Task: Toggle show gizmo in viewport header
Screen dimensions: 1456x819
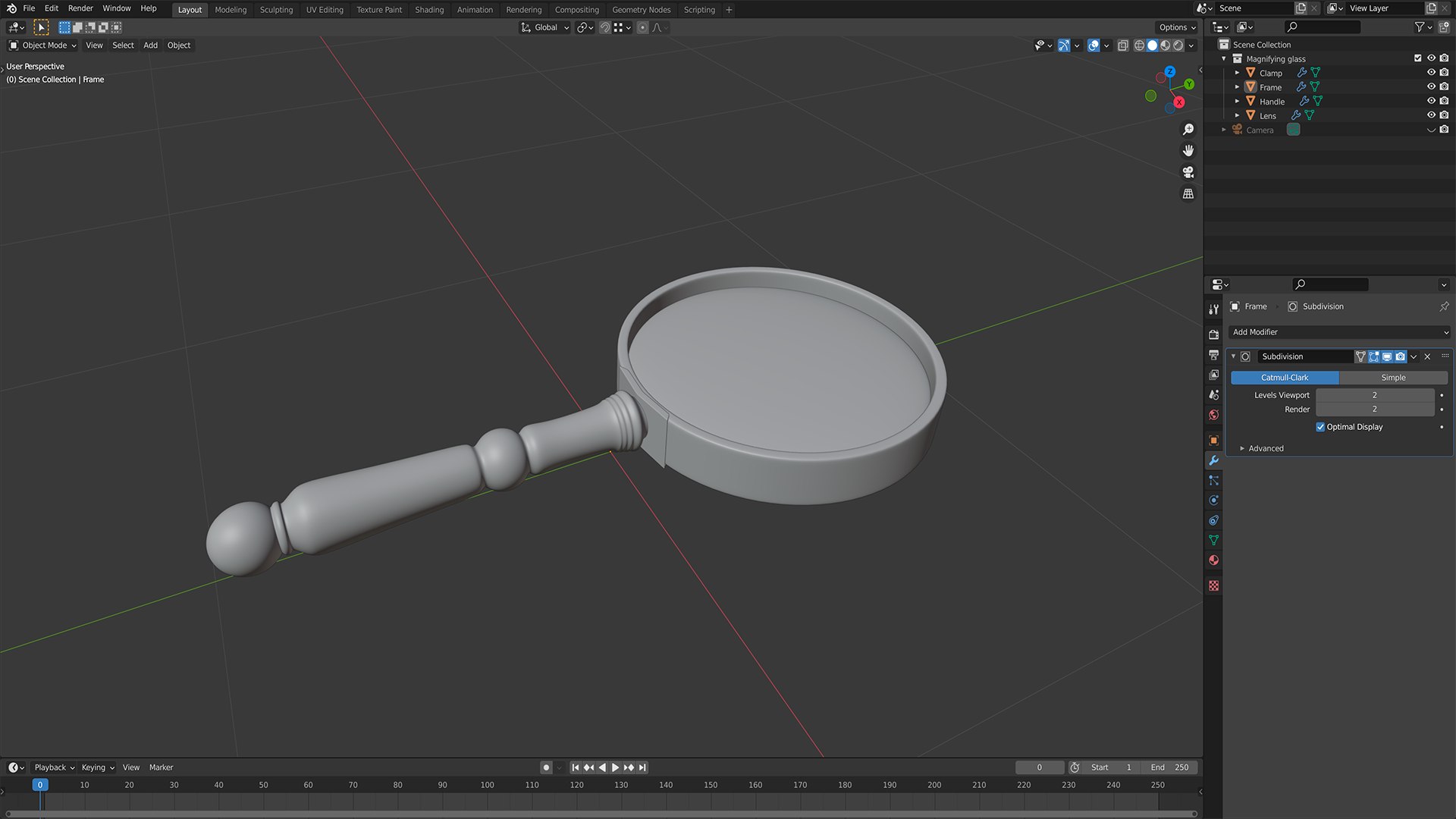Action: [x=1064, y=45]
